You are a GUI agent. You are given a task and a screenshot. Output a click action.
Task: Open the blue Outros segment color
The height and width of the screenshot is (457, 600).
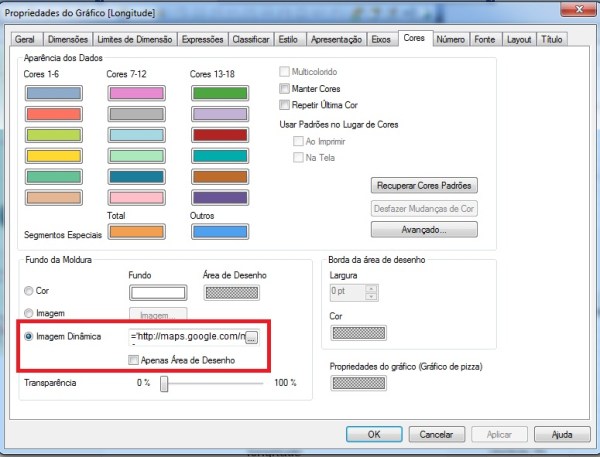[x=218, y=232]
